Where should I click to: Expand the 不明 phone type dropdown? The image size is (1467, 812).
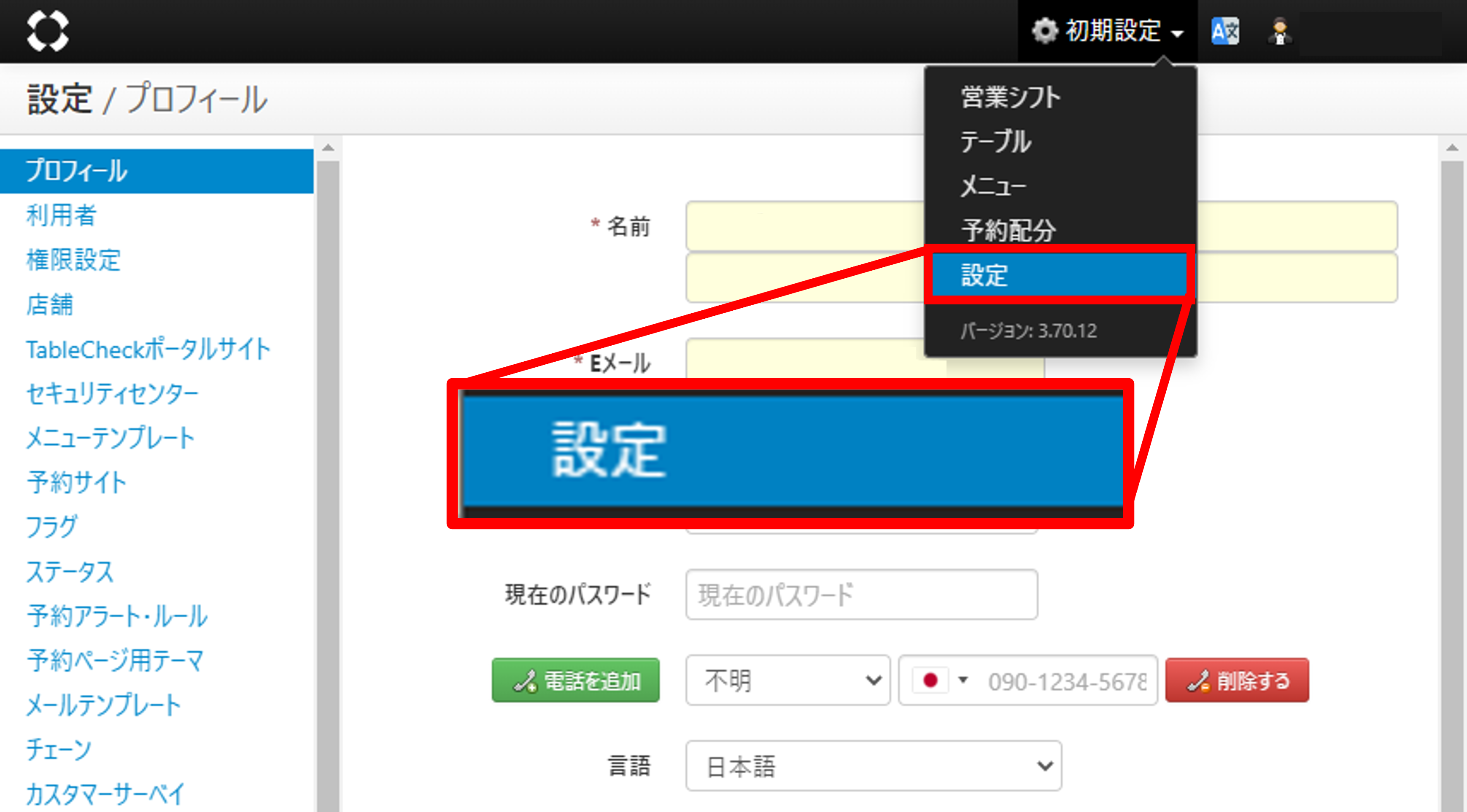787,680
